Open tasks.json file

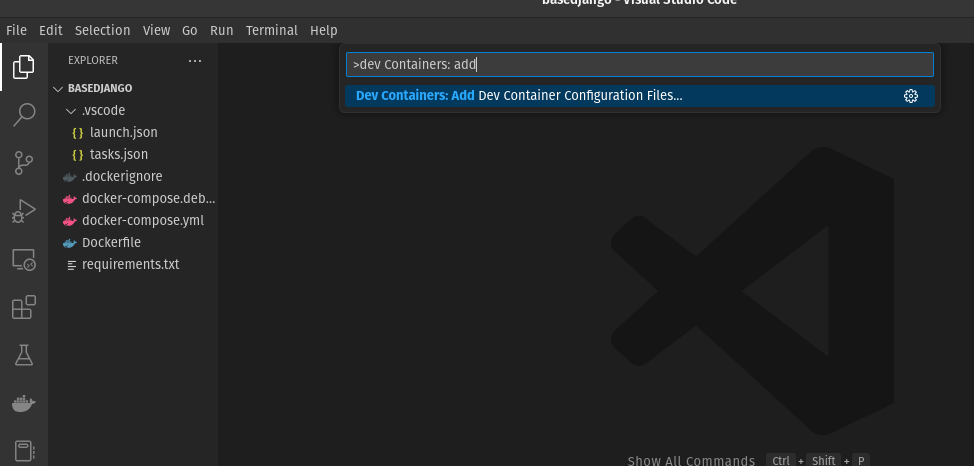119,155
